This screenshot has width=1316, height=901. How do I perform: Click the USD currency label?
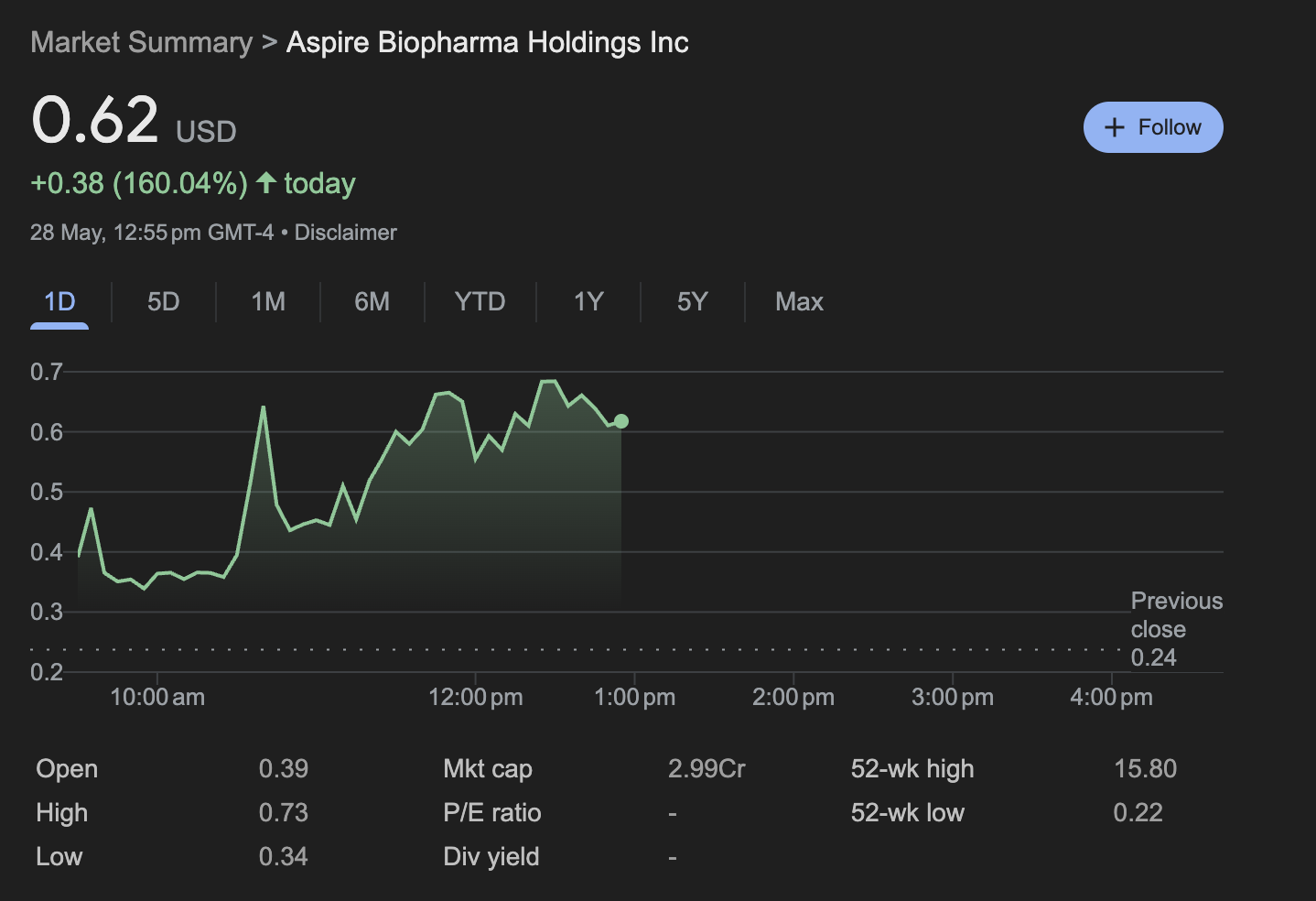pyautogui.click(x=206, y=132)
